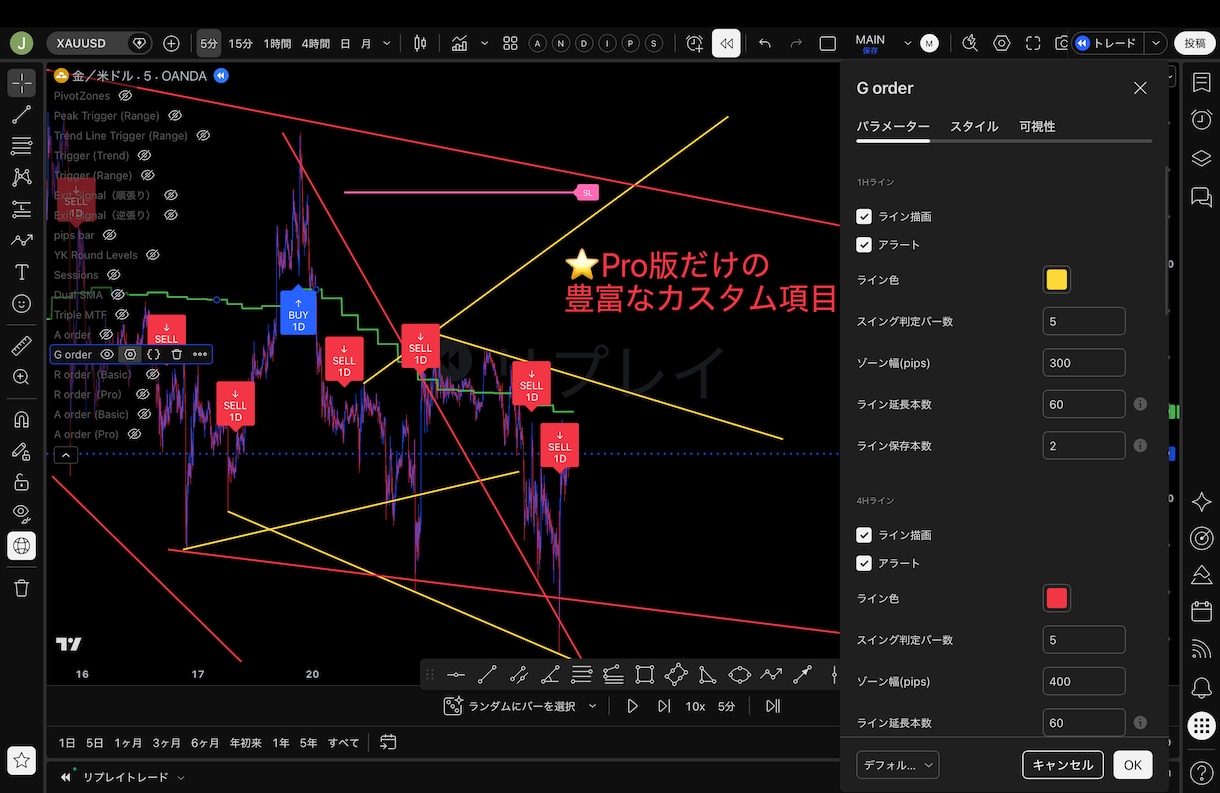
Task: Show the PivotZones indicator
Action: (x=125, y=96)
